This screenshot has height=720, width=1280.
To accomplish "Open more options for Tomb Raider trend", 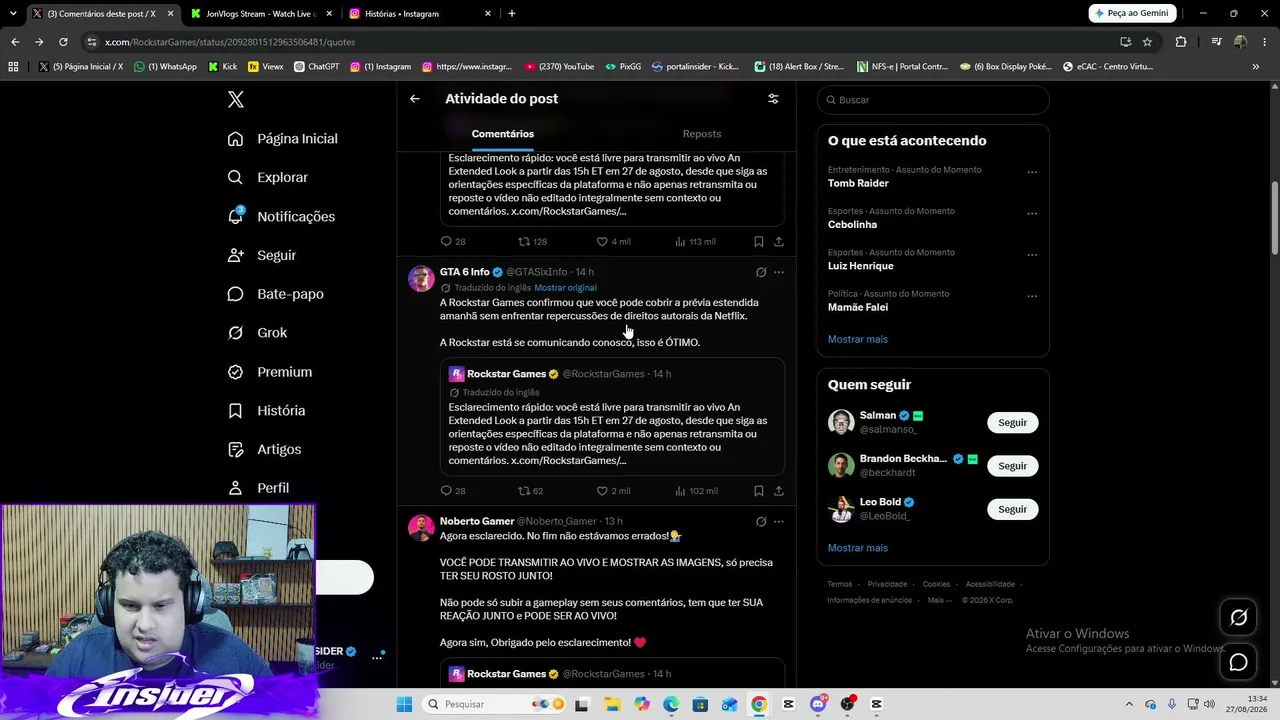I will pyautogui.click(x=1032, y=172).
